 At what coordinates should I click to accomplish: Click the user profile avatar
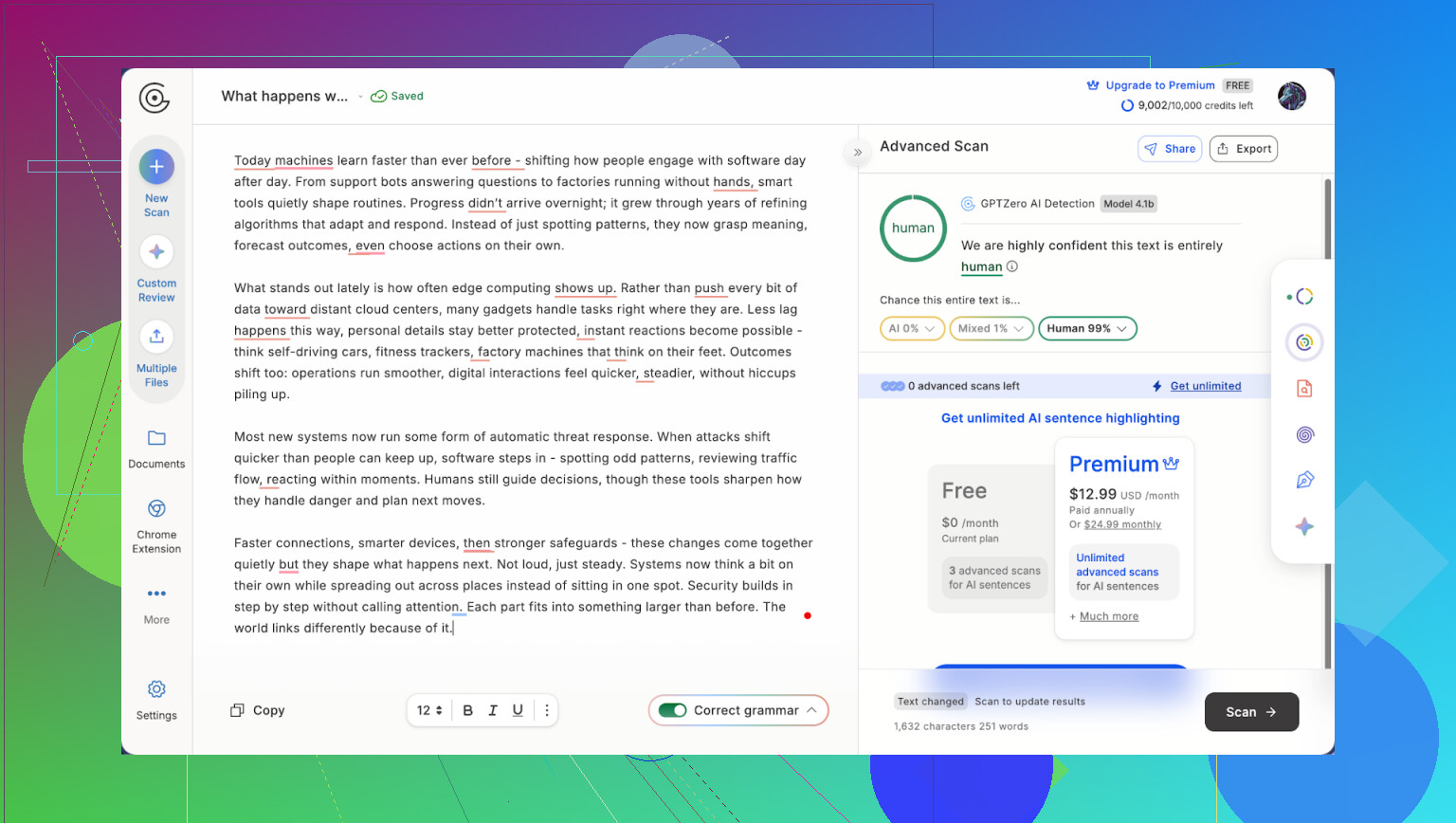point(1291,96)
